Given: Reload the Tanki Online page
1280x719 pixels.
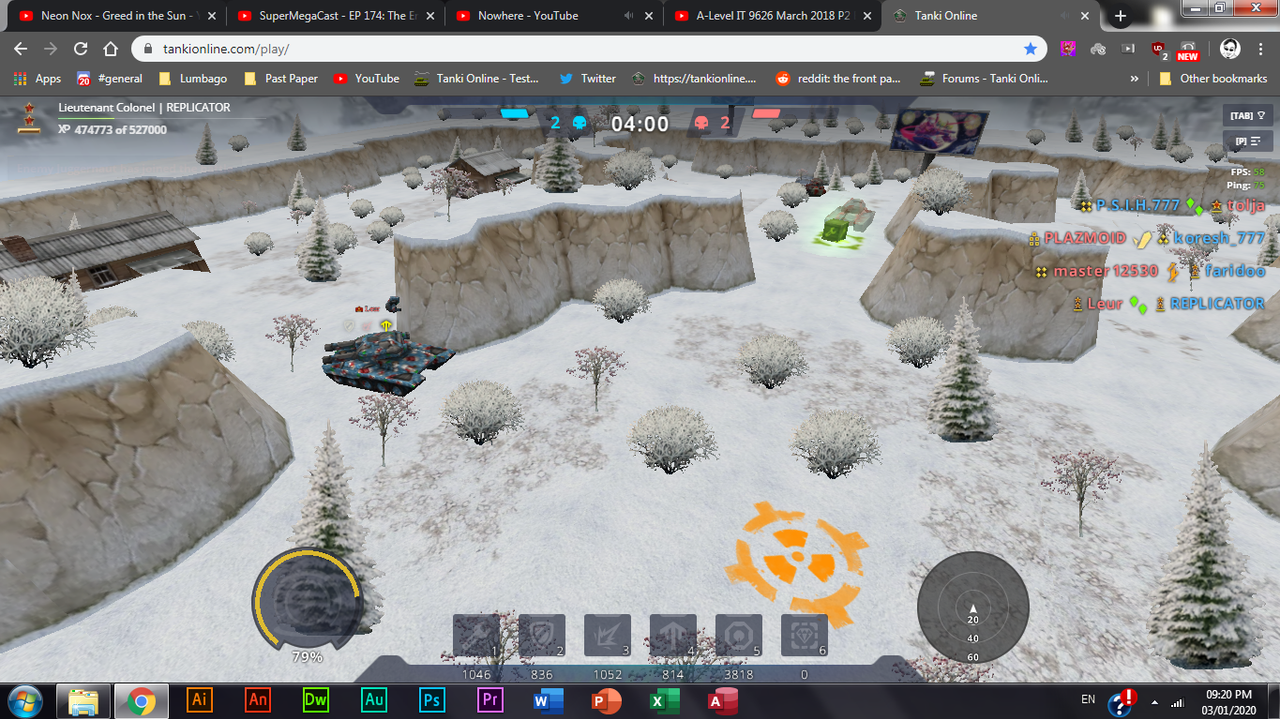Looking at the screenshot, I should [x=81, y=49].
